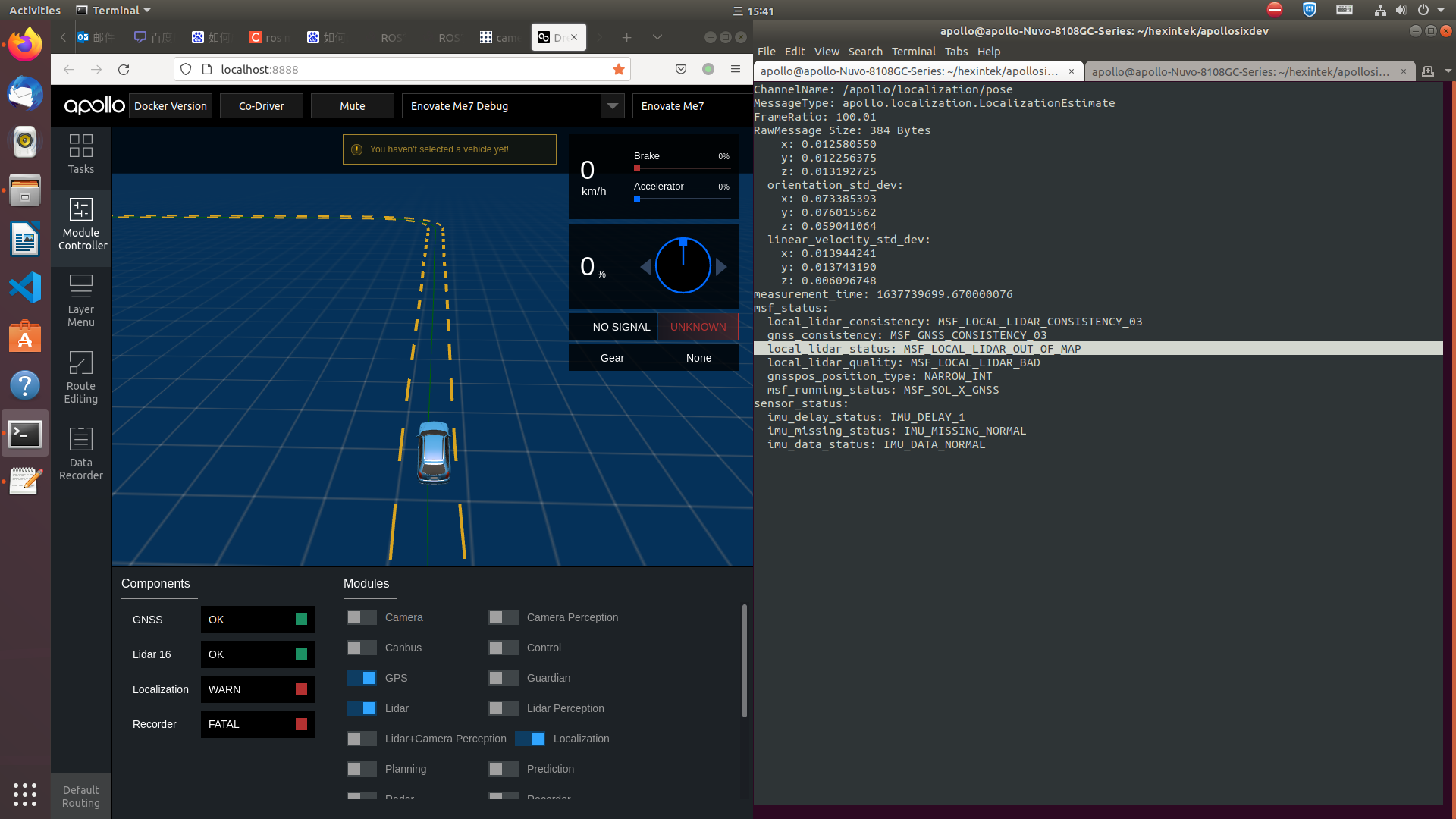
Task: Open the browser tab overflow chevron
Action: coord(657,37)
